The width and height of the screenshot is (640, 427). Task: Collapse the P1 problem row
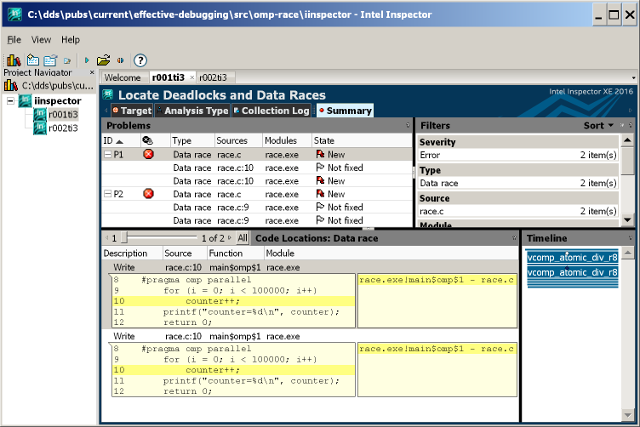tap(108, 154)
